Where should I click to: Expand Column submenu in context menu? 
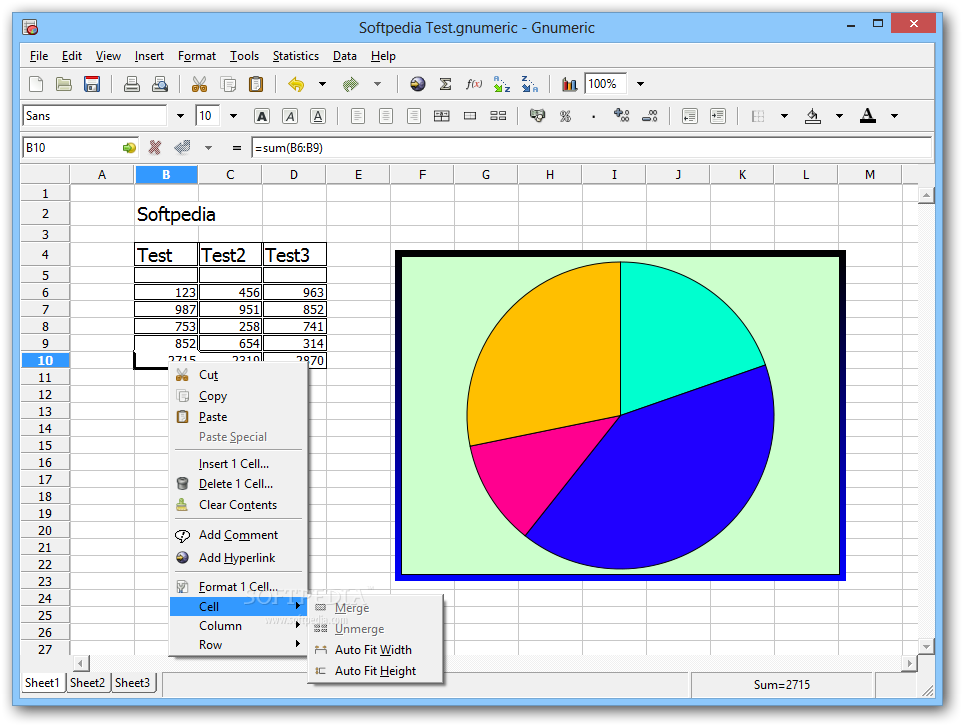(238, 626)
